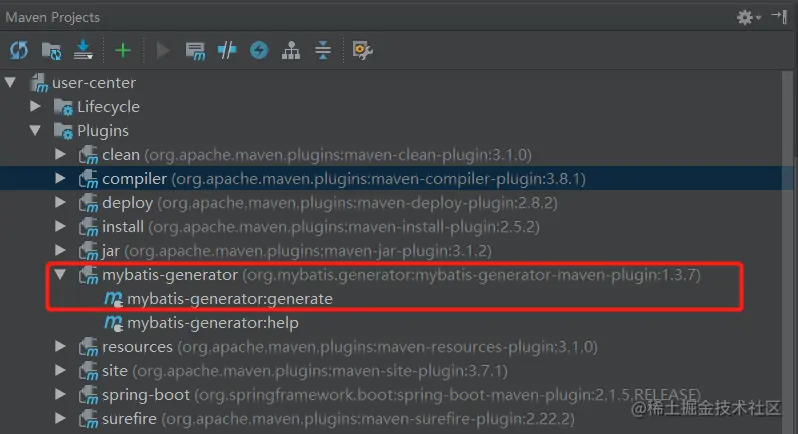Image resolution: width=798 pixels, height=434 pixels.
Task: Add Maven project with plus icon
Action: coord(123,50)
